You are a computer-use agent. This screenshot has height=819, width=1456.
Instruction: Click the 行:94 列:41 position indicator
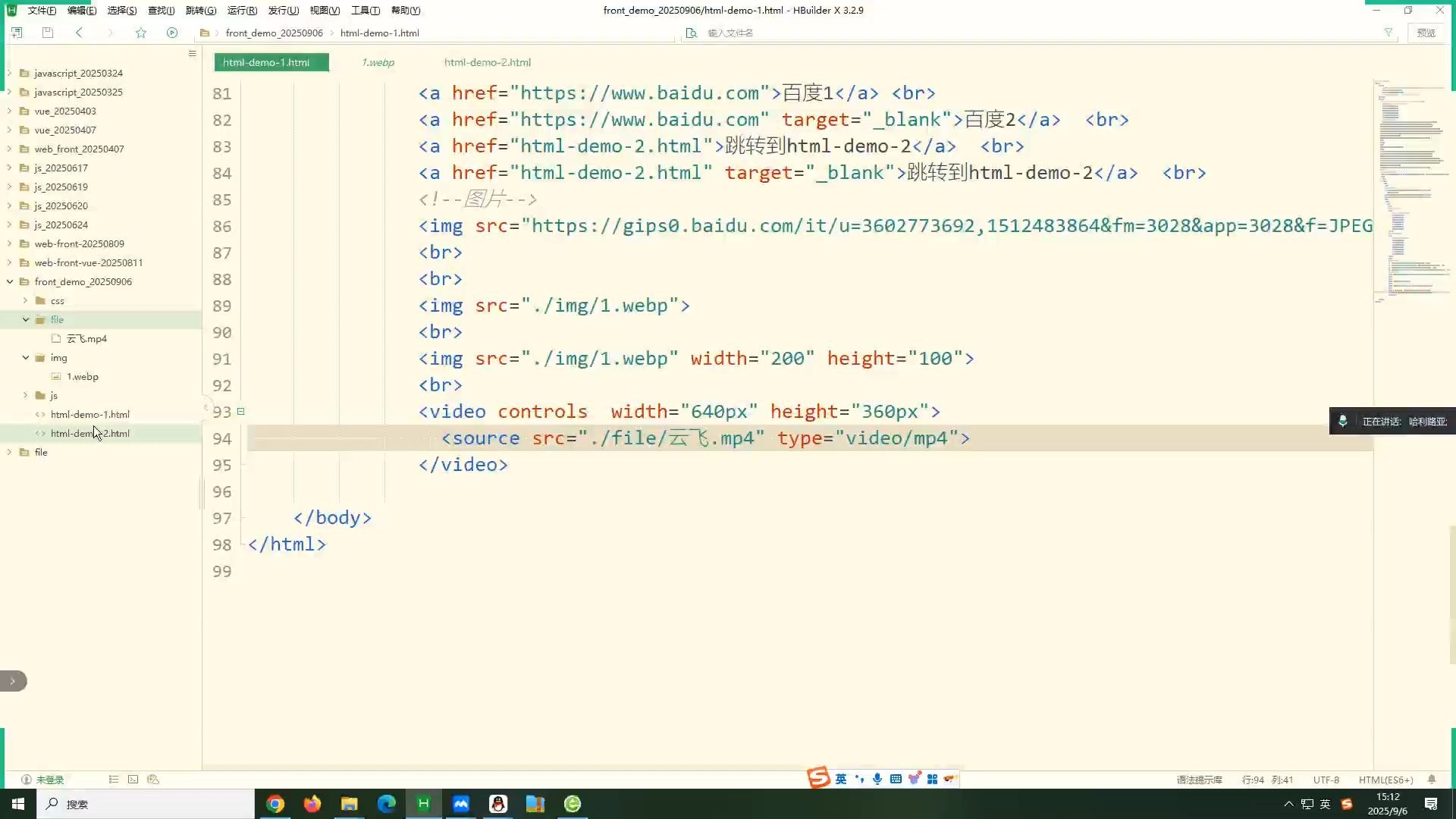(x=1267, y=780)
